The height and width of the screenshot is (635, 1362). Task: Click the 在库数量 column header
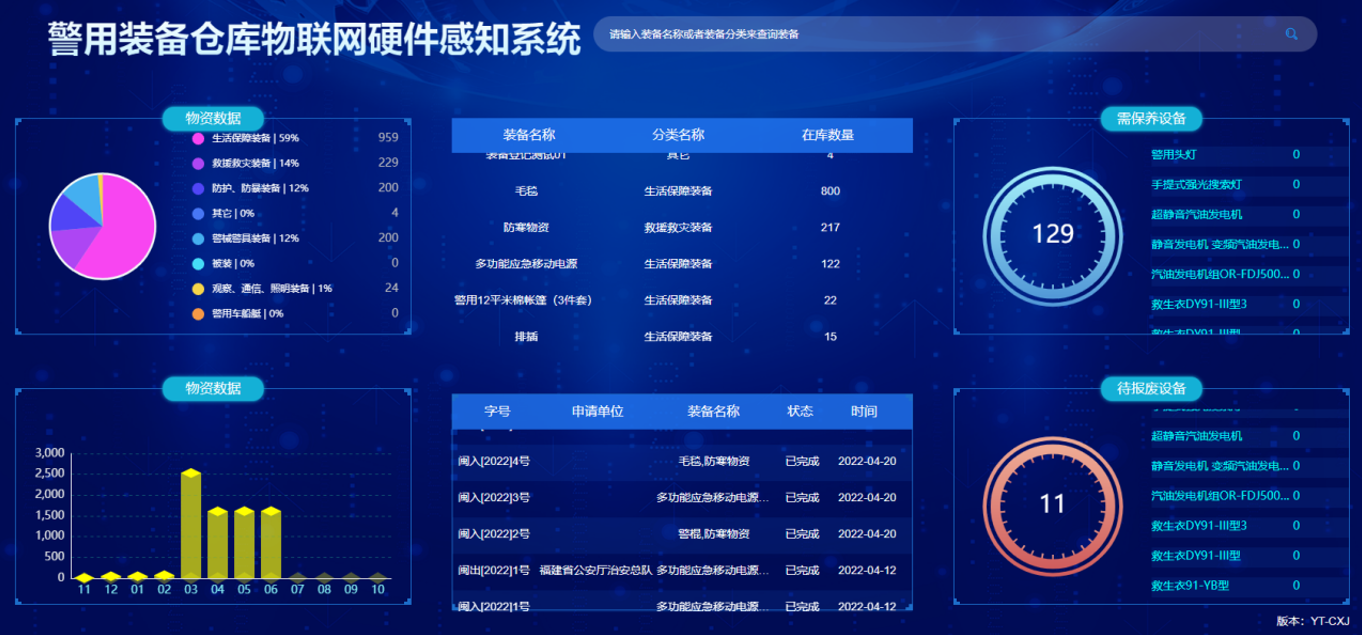(x=827, y=135)
